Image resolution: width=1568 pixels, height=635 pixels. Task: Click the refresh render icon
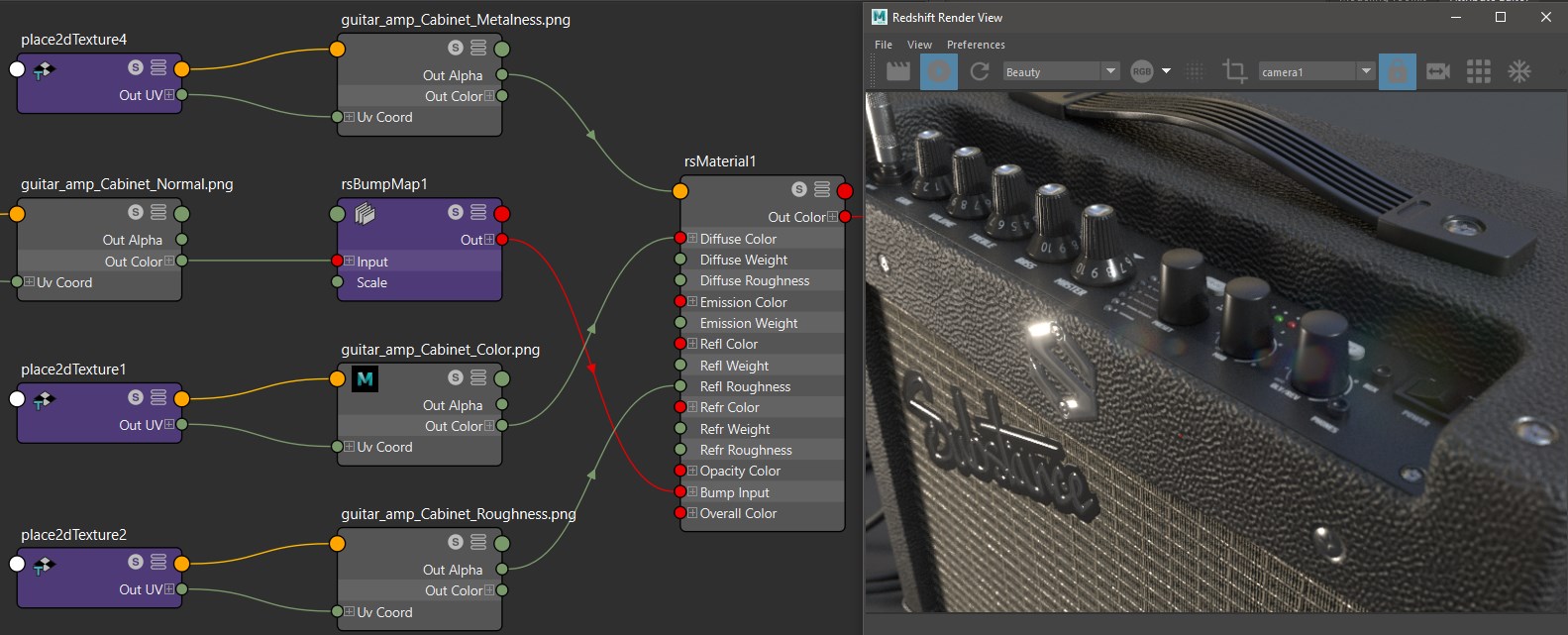pos(980,71)
